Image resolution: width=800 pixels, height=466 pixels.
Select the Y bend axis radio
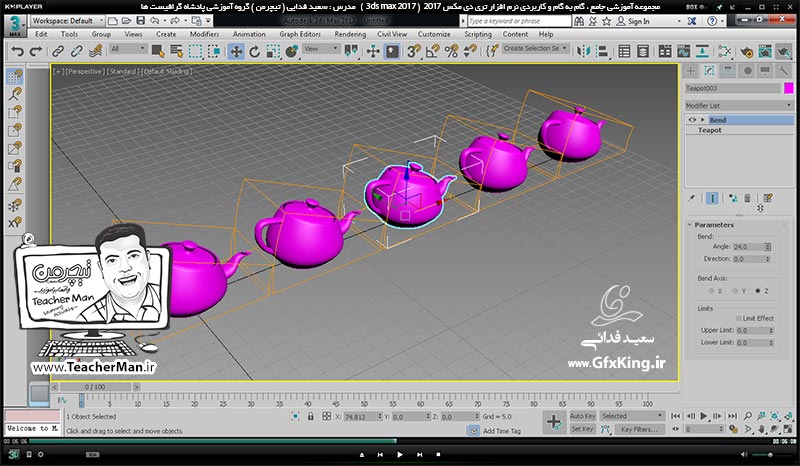(735, 291)
